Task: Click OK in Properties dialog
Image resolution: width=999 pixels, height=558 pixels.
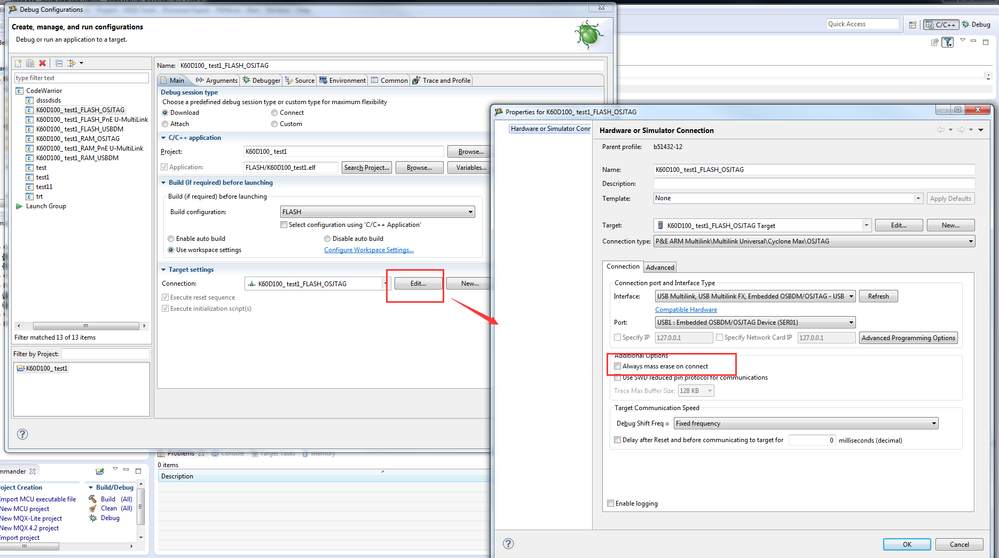Action: pyautogui.click(x=907, y=544)
